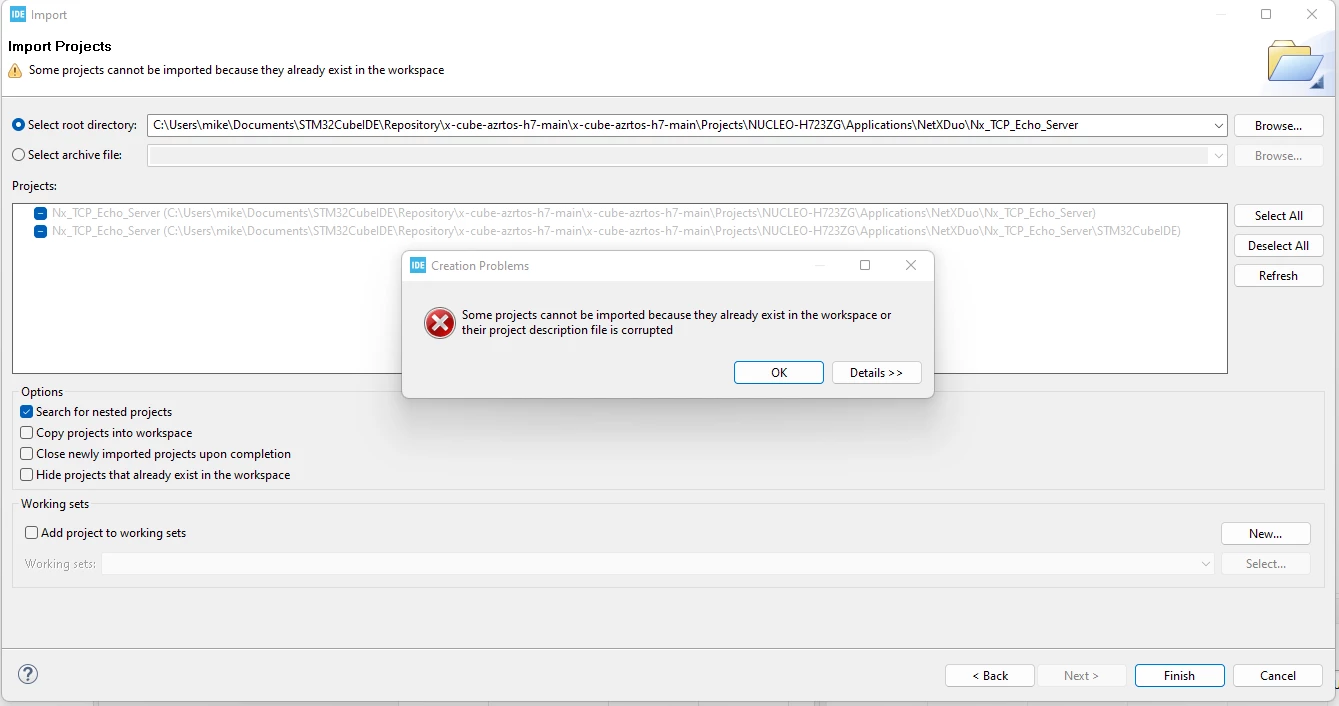
Task: Toggle Search for nested projects checkbox
Action: point(27,412)
